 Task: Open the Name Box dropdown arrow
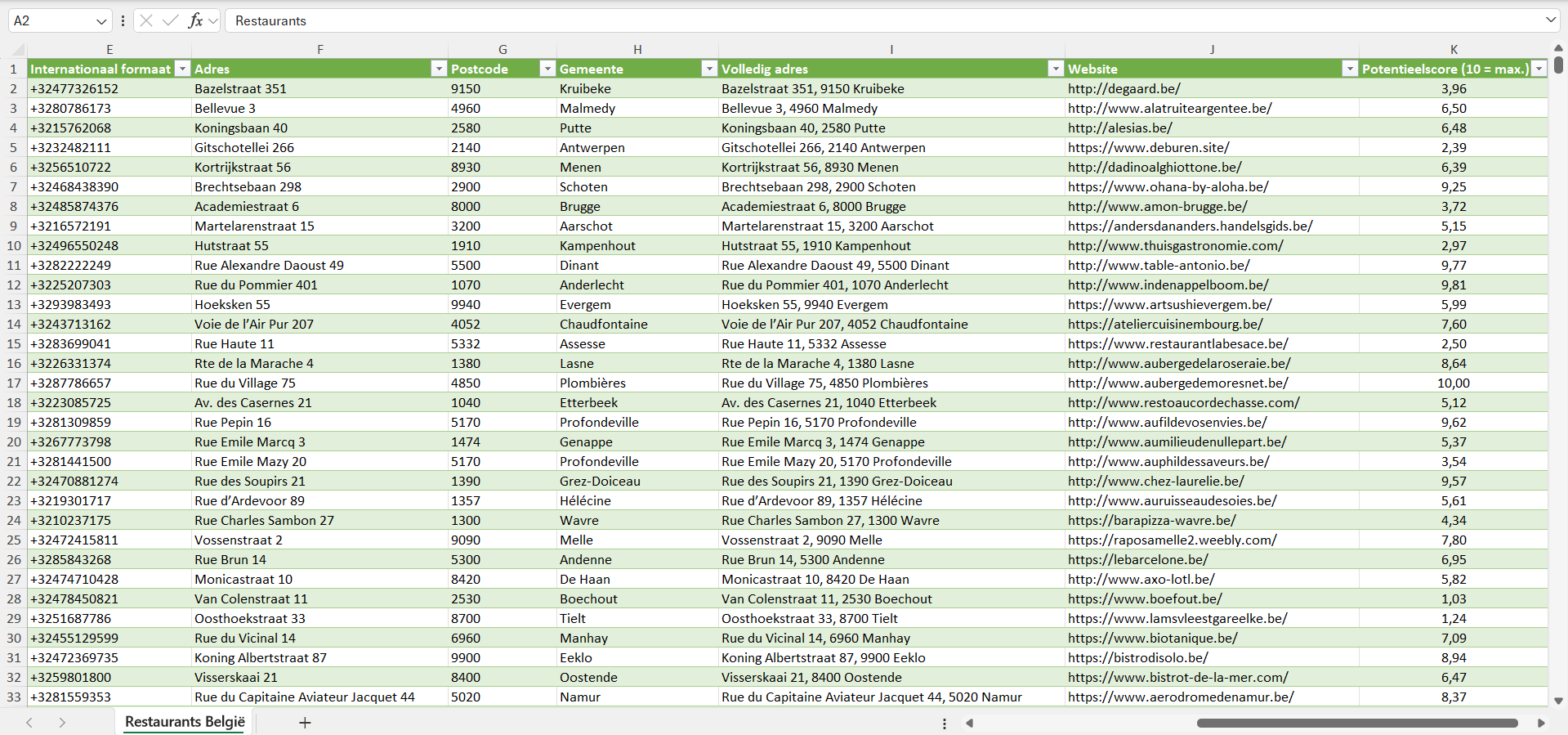pyautogui.click(x=101, y=21)
